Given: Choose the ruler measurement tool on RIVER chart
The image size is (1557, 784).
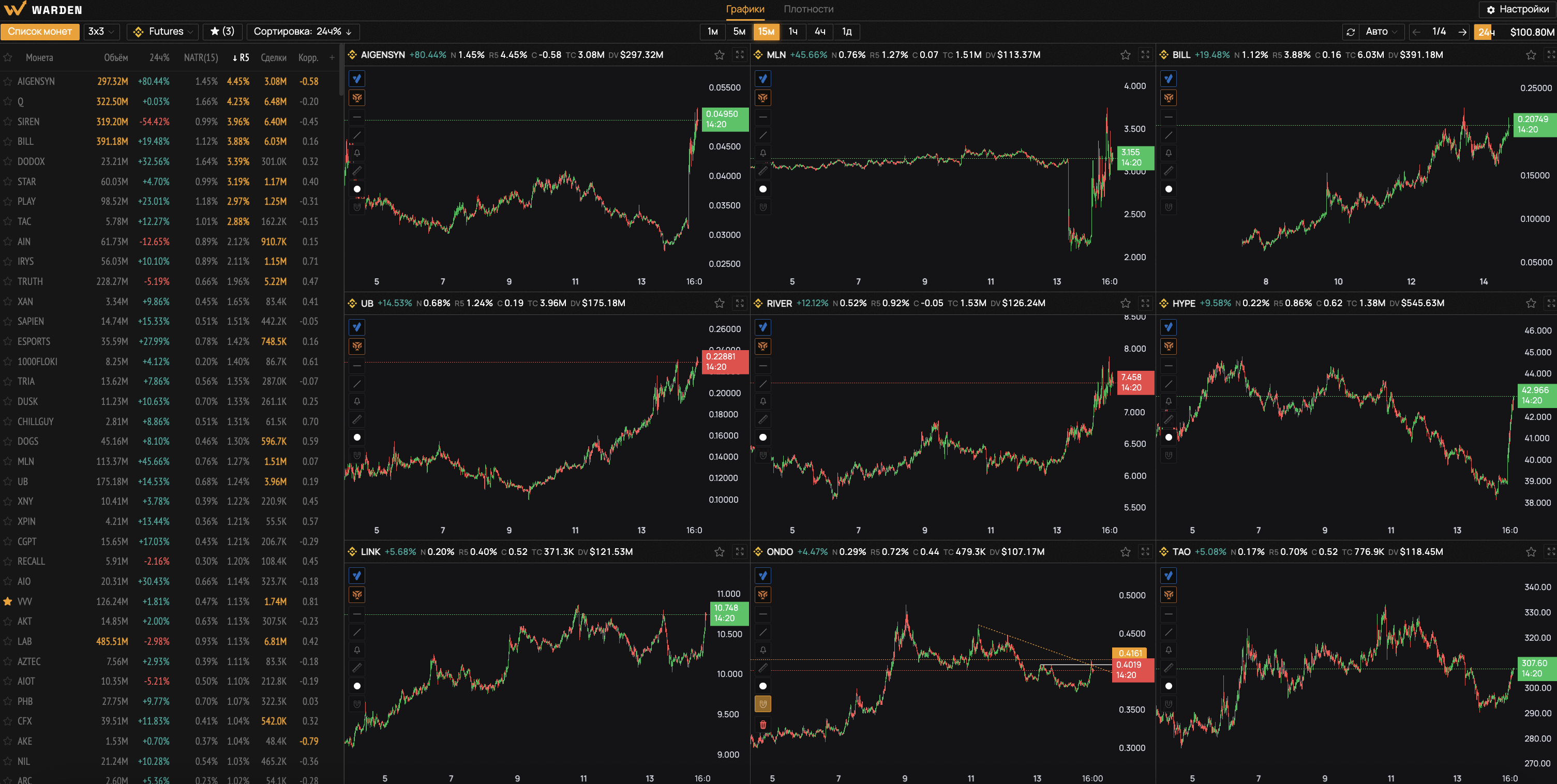Looking at the screenshot, I should pyautogui.click(x=763, y=419).
